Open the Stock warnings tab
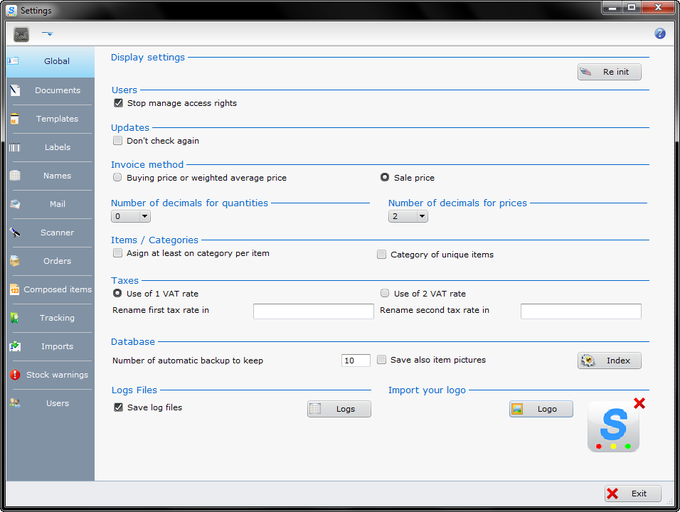 coord(51,375)
